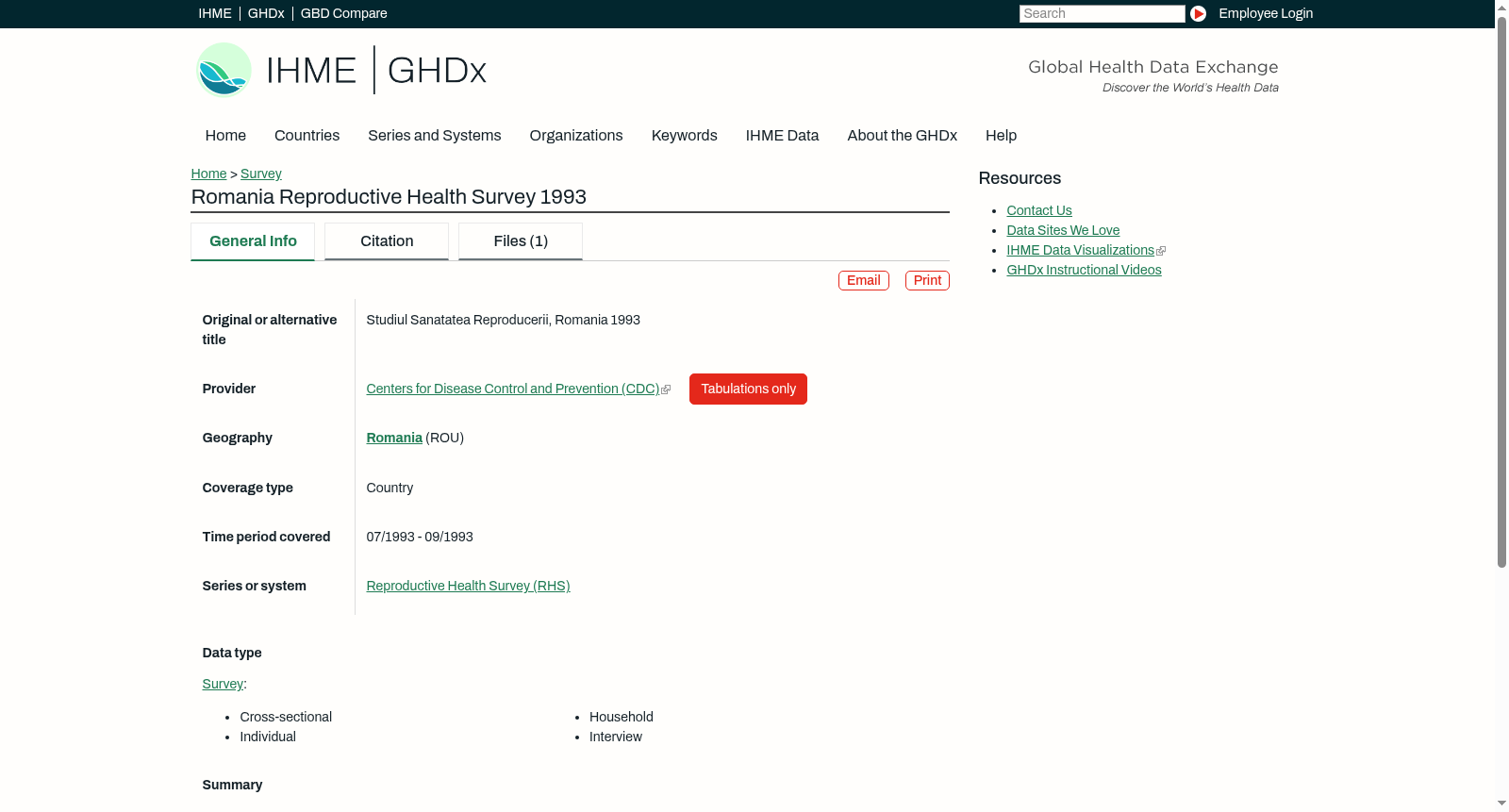The height and width of the screenshot is (812, 1509).
Task: Open Series and Systems menu
Action: point(435,136)
